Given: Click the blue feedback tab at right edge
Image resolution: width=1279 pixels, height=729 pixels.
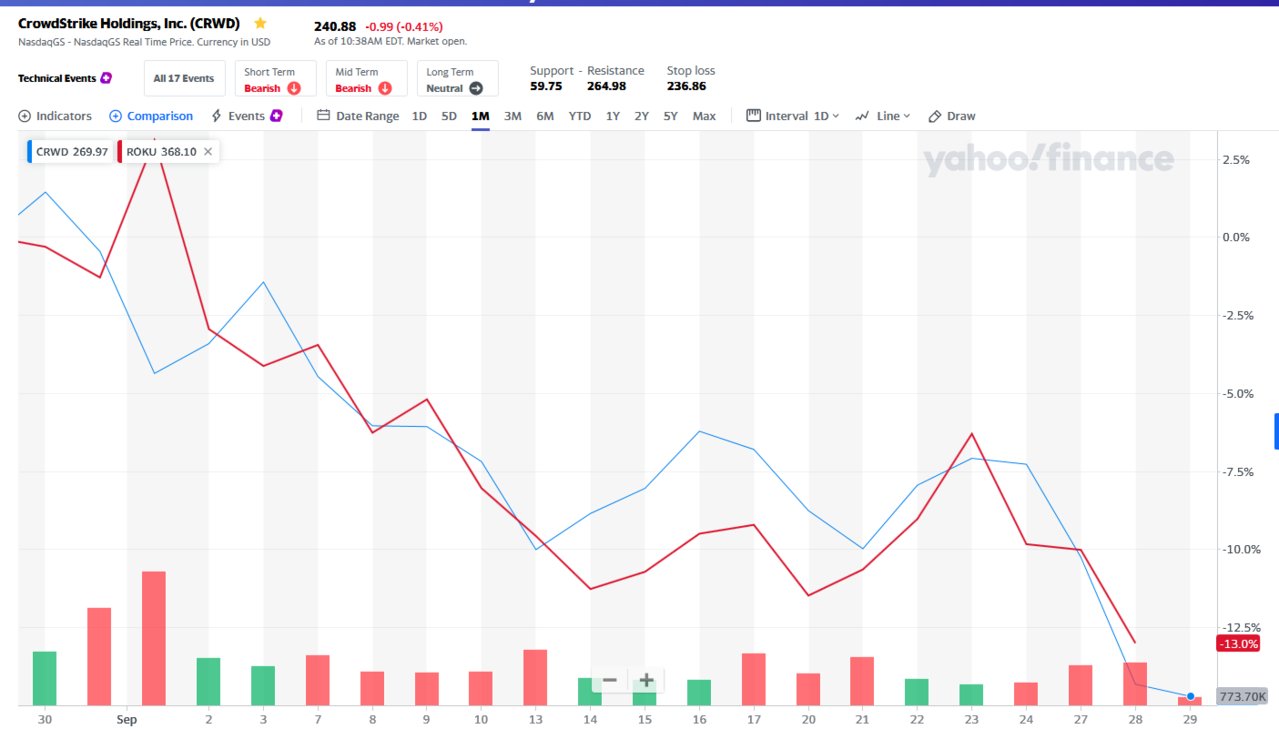Looking at the screenshot, I should click(x=1276, y=431).
